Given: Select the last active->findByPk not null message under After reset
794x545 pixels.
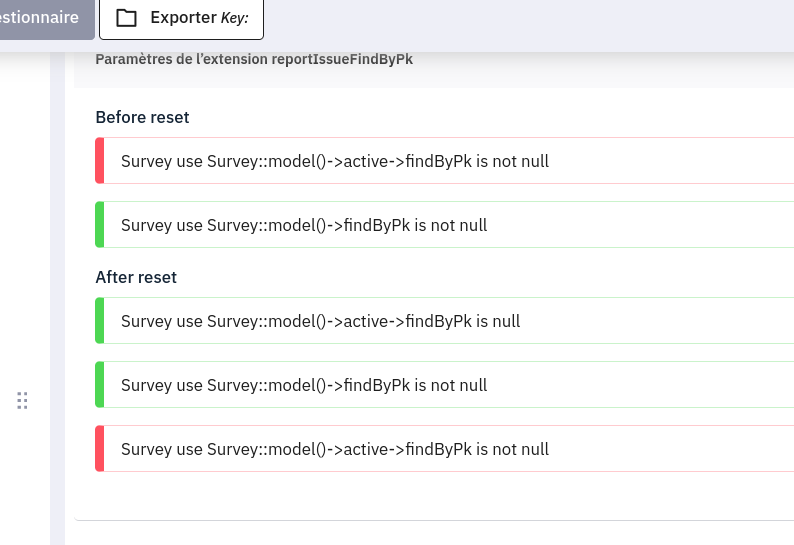Looking at the screenshot, I should pyautogui.click(x=335, y=449).
